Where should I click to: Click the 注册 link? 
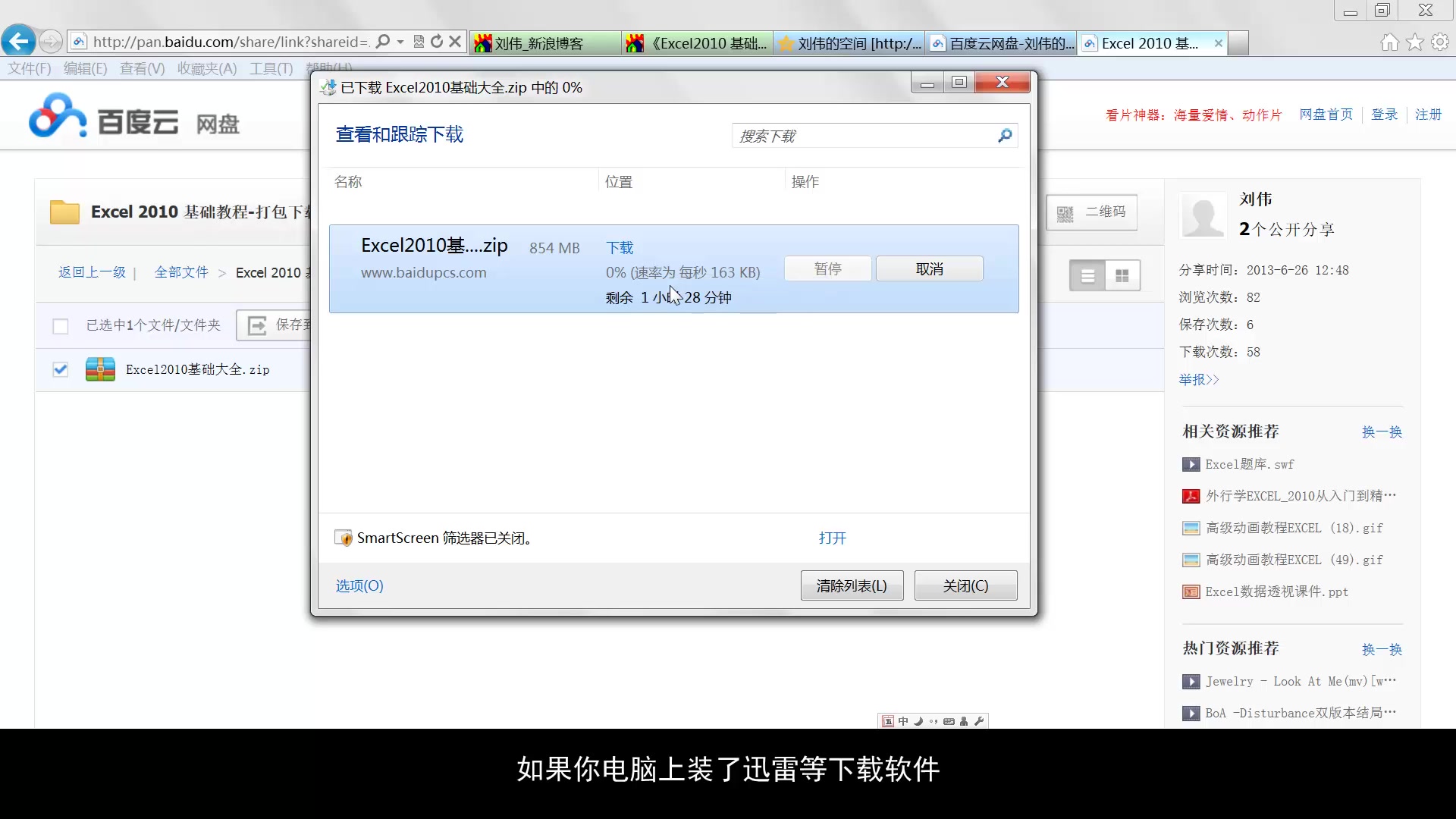1428,115
